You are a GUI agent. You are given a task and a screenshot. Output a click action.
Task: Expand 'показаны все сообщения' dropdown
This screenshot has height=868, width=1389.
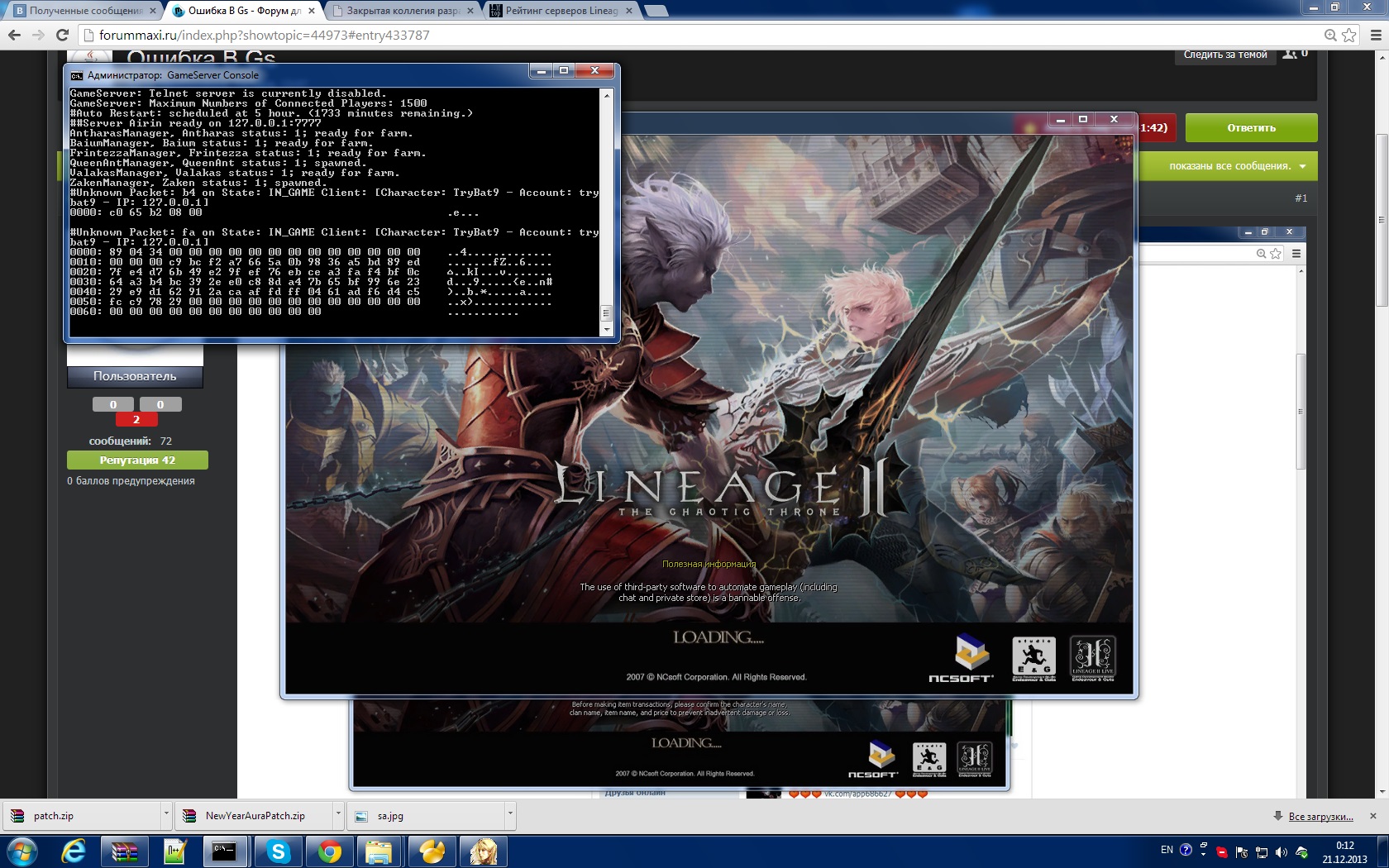(x=1238, y=166)
